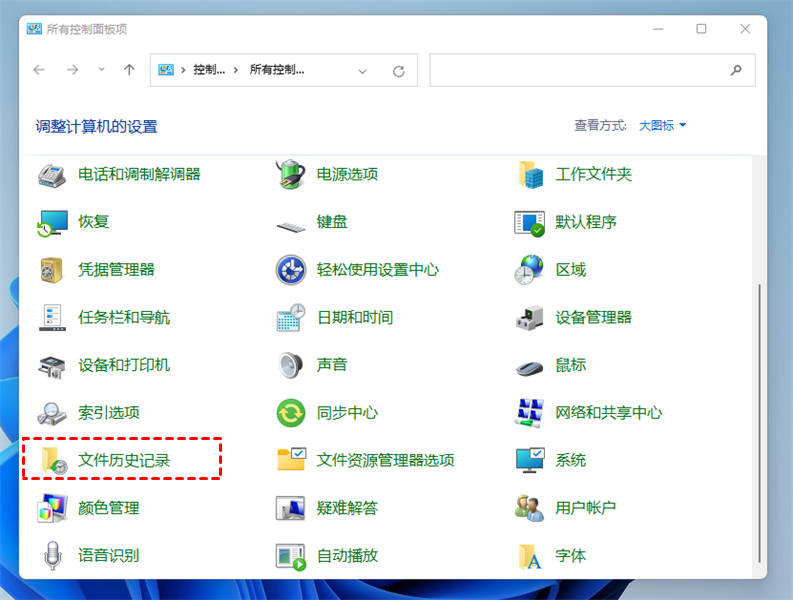This screenshot has width=793, height=600.
Task: Open the 设备管理器 link text
Action: tap(593, 318)
